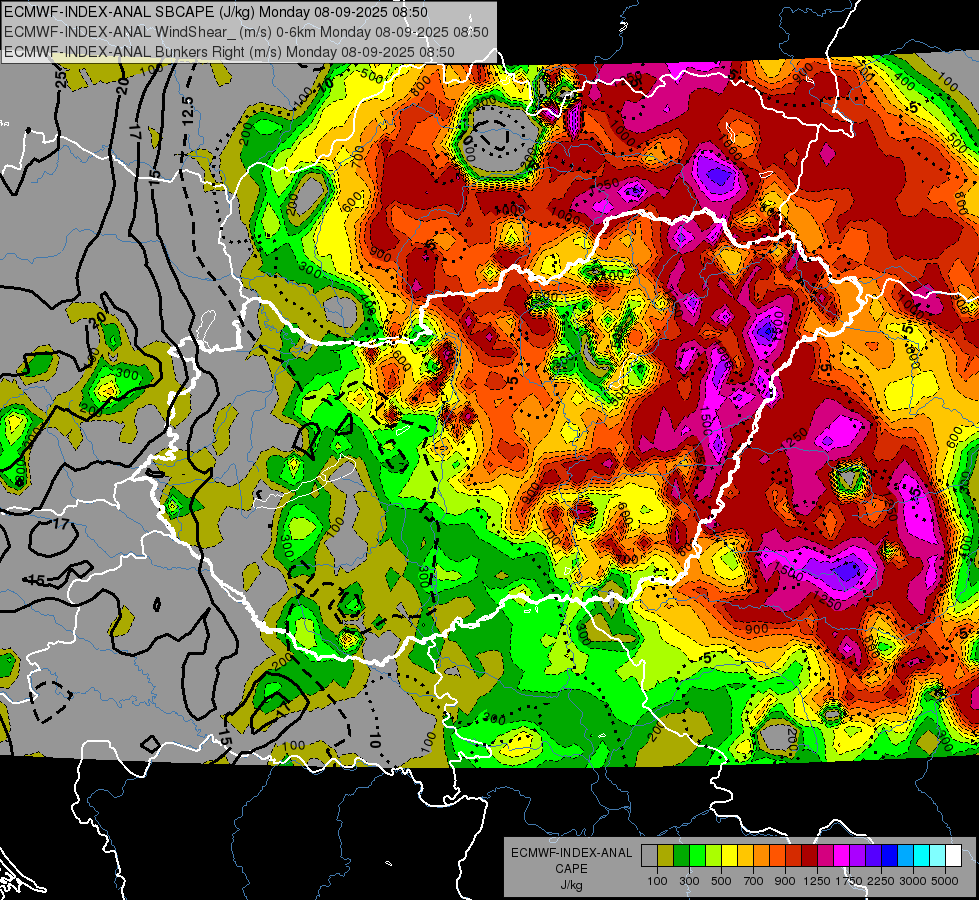Click the legend label 300
The width and height of the screenshot is (979, 900).
coord(689,881)
